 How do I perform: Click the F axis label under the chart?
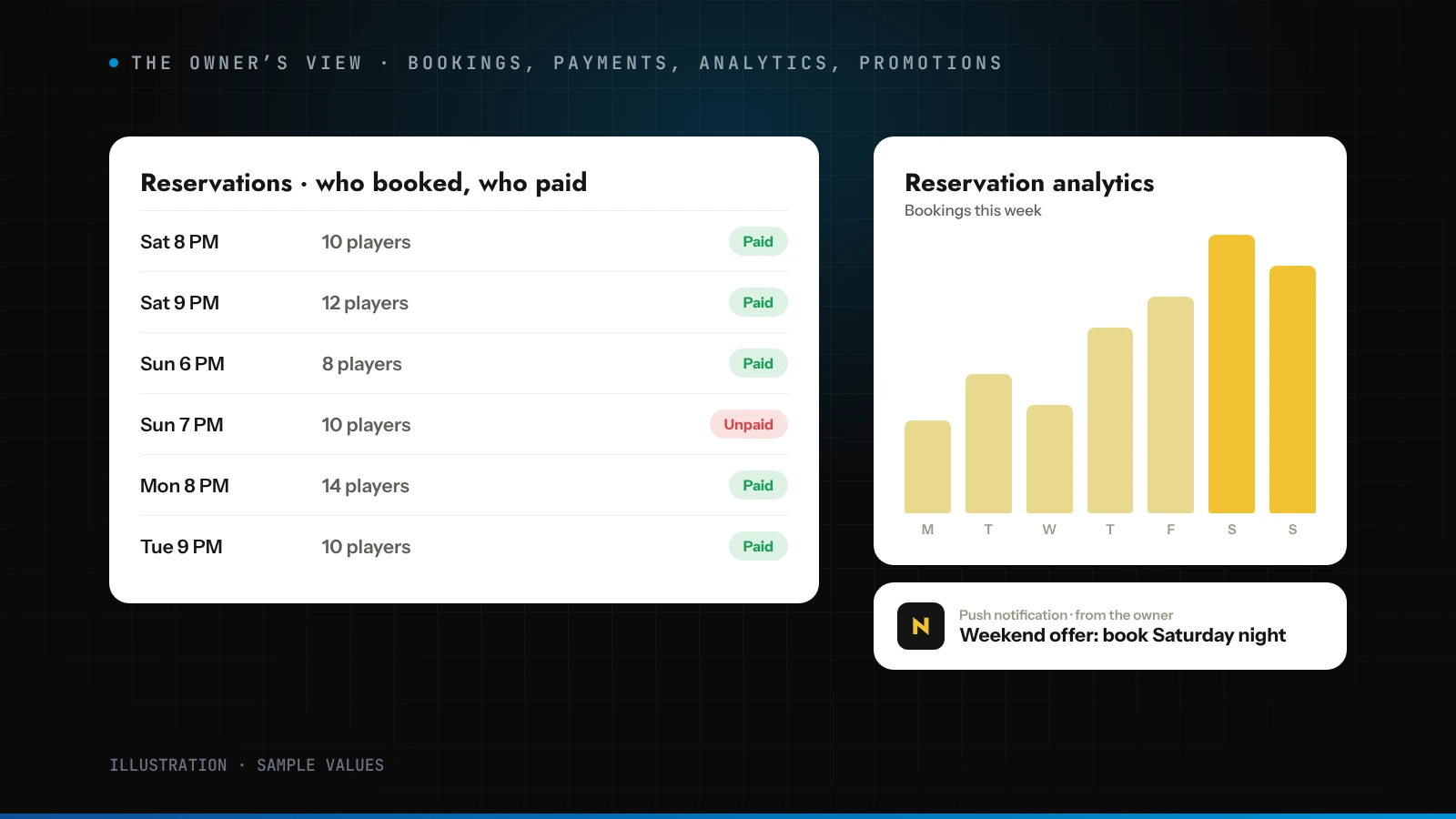click(x=1170, y=530)
